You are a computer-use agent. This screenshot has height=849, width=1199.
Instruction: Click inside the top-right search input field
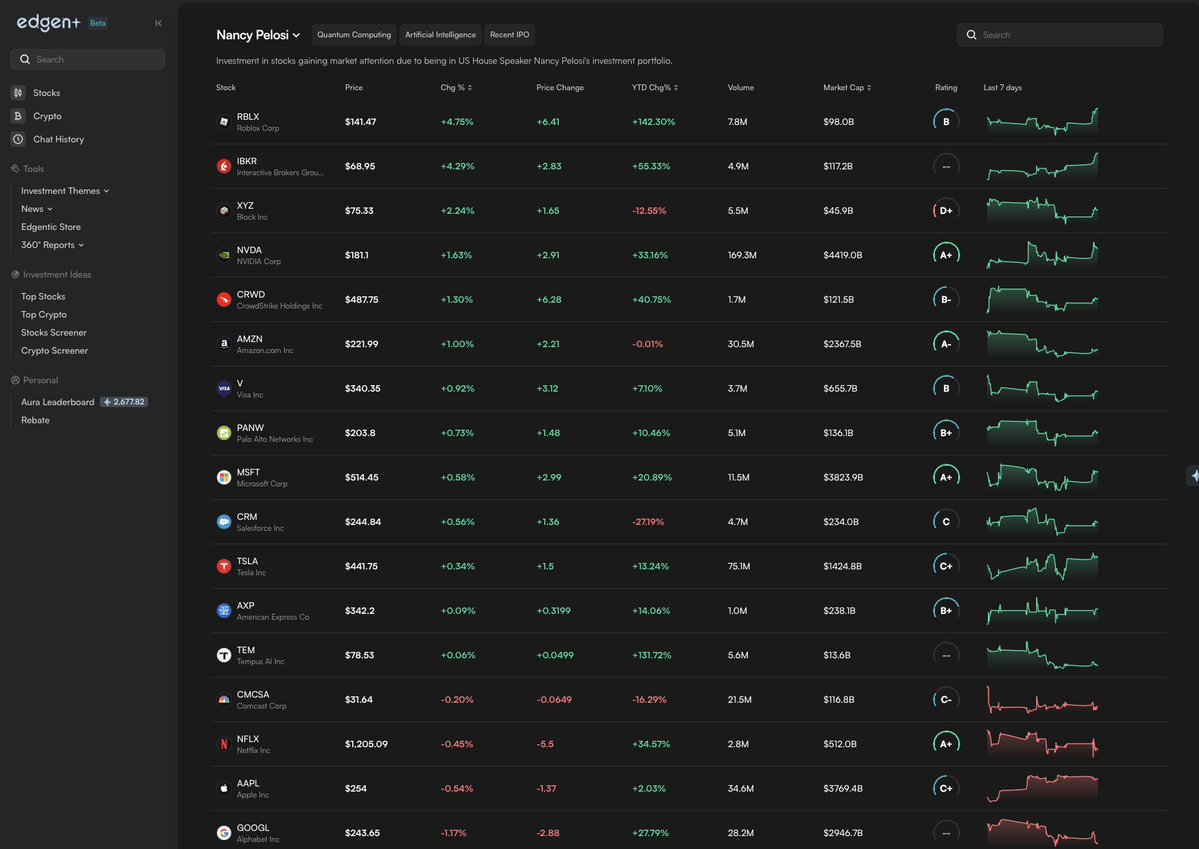(1060, 34)
